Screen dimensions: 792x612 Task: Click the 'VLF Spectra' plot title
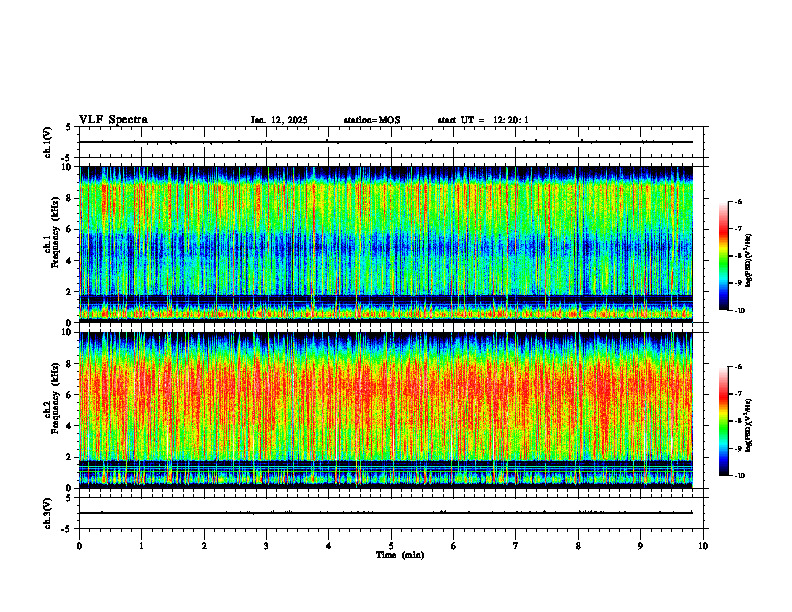[x=113, y=120]
